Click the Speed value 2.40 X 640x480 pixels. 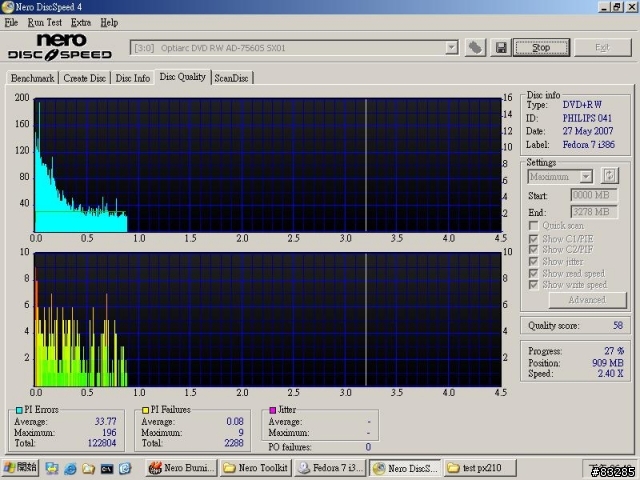611,373
